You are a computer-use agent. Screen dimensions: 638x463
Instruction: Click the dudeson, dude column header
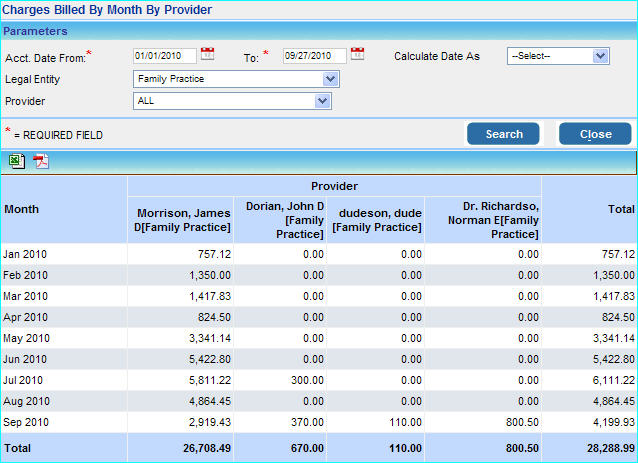coord(376,221)
